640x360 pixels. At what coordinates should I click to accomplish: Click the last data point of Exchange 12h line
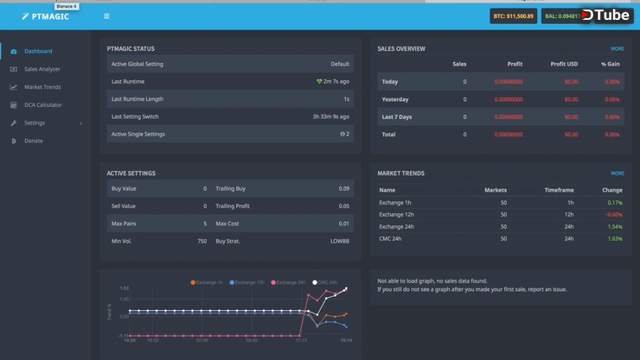pyautogui.click(x=346, y=327)
